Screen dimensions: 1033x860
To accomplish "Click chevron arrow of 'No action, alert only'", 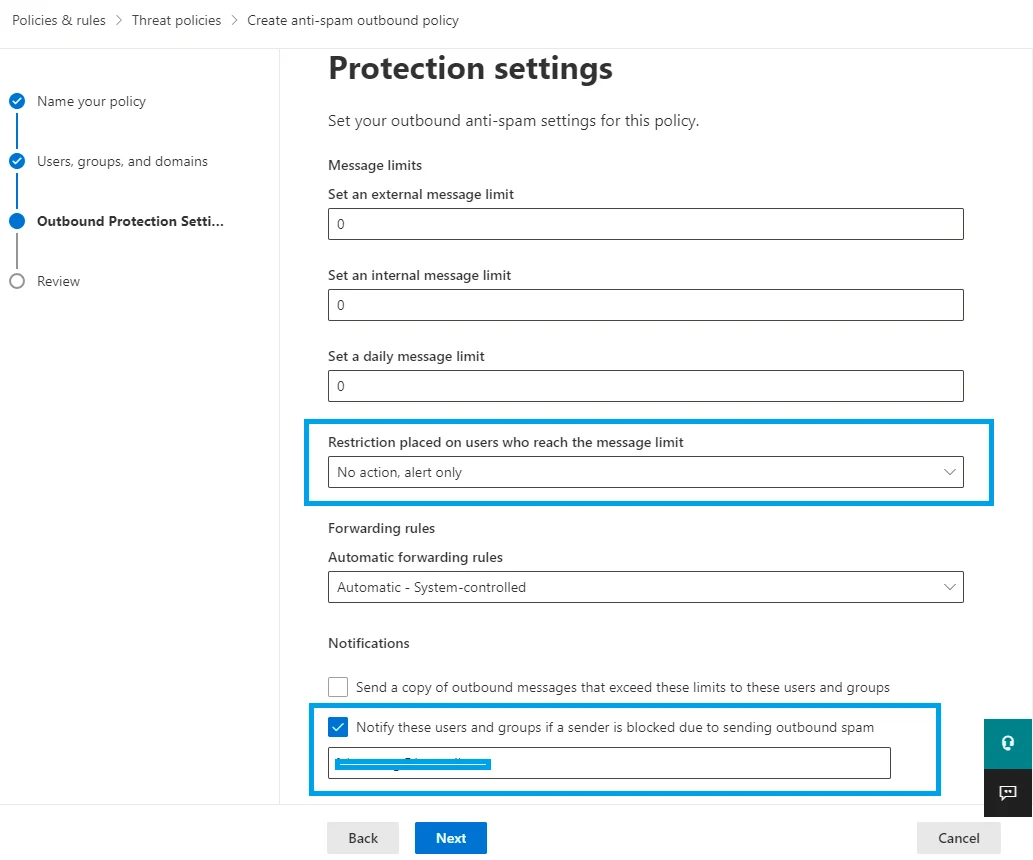I will [x=949, y=472].
